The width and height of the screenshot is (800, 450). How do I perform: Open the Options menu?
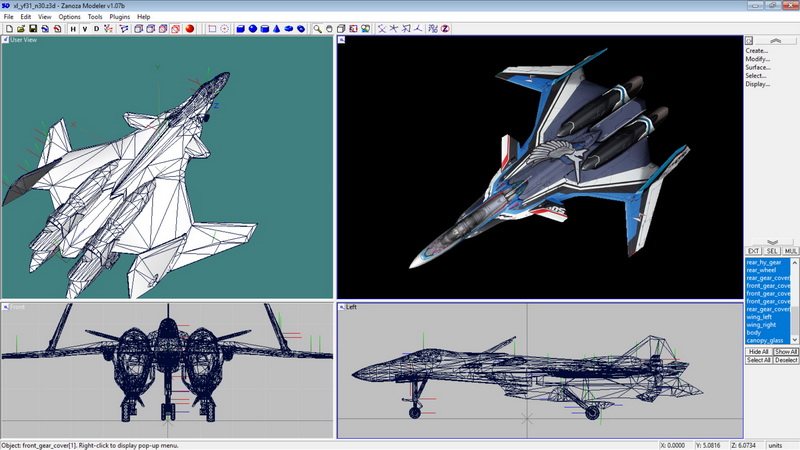coord(69,17)
